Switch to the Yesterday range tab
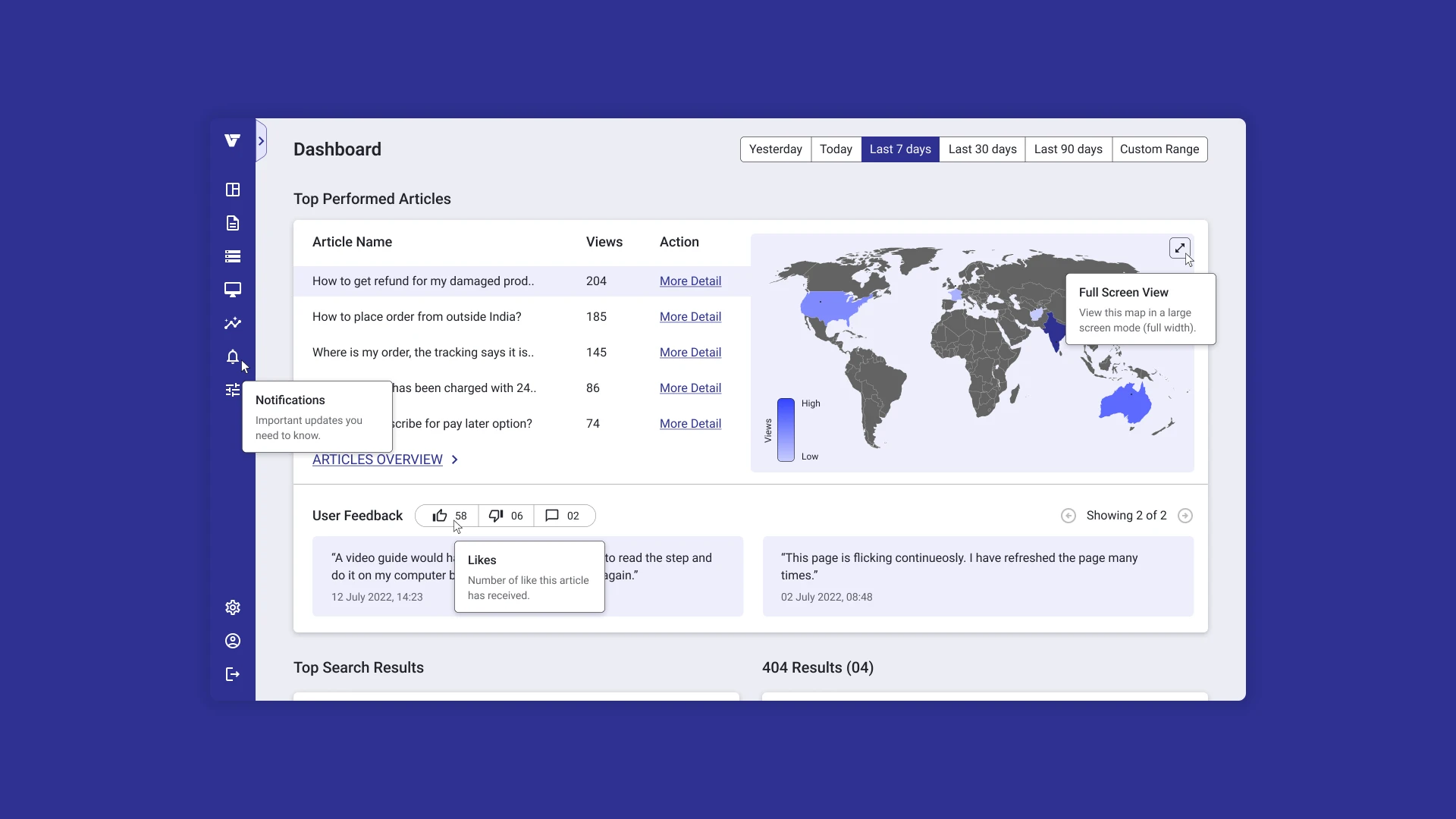The height and width of the screenshot is (819, 1456). click(775, 149)
